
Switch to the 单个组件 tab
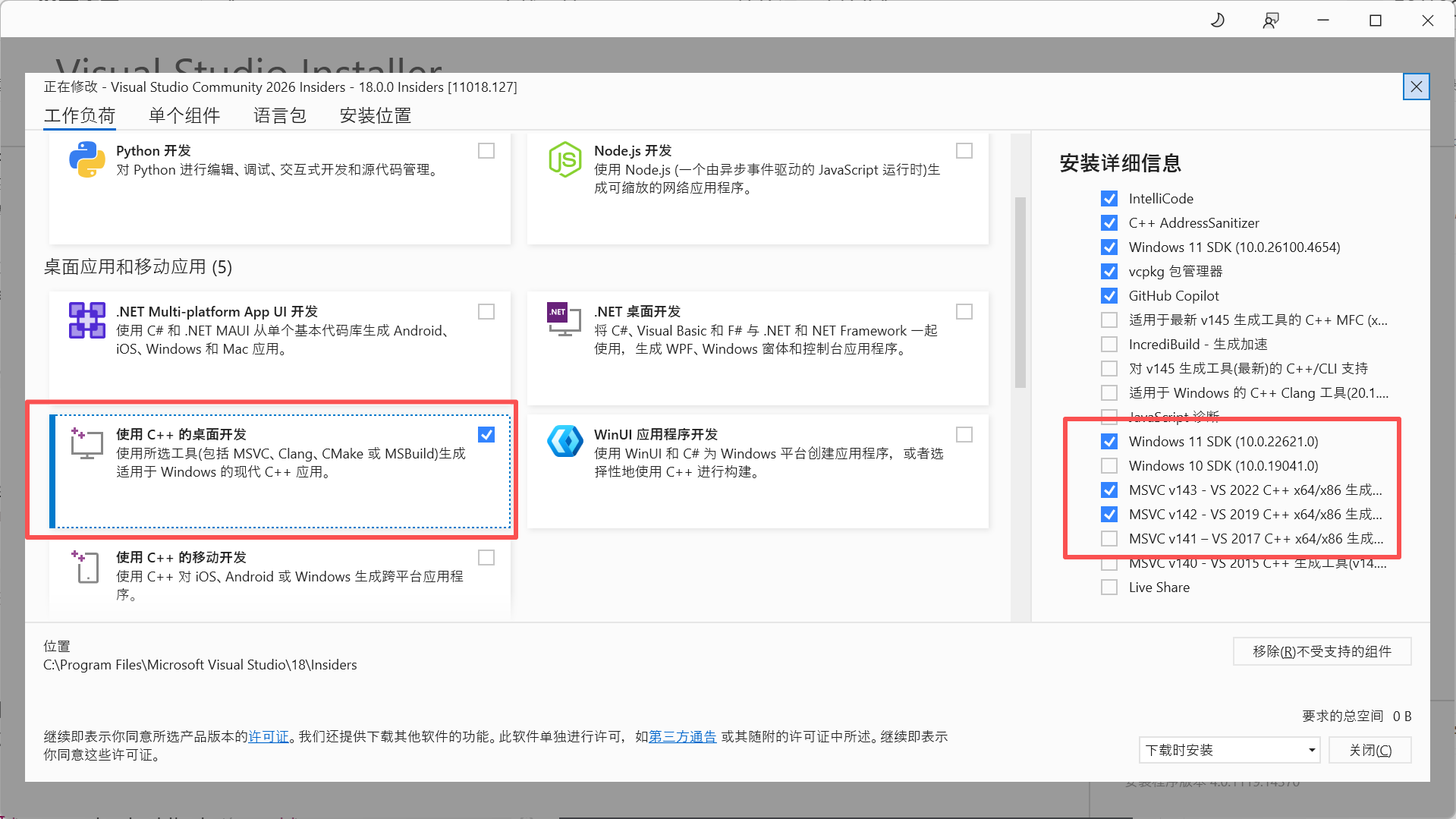tap(184, 115)
